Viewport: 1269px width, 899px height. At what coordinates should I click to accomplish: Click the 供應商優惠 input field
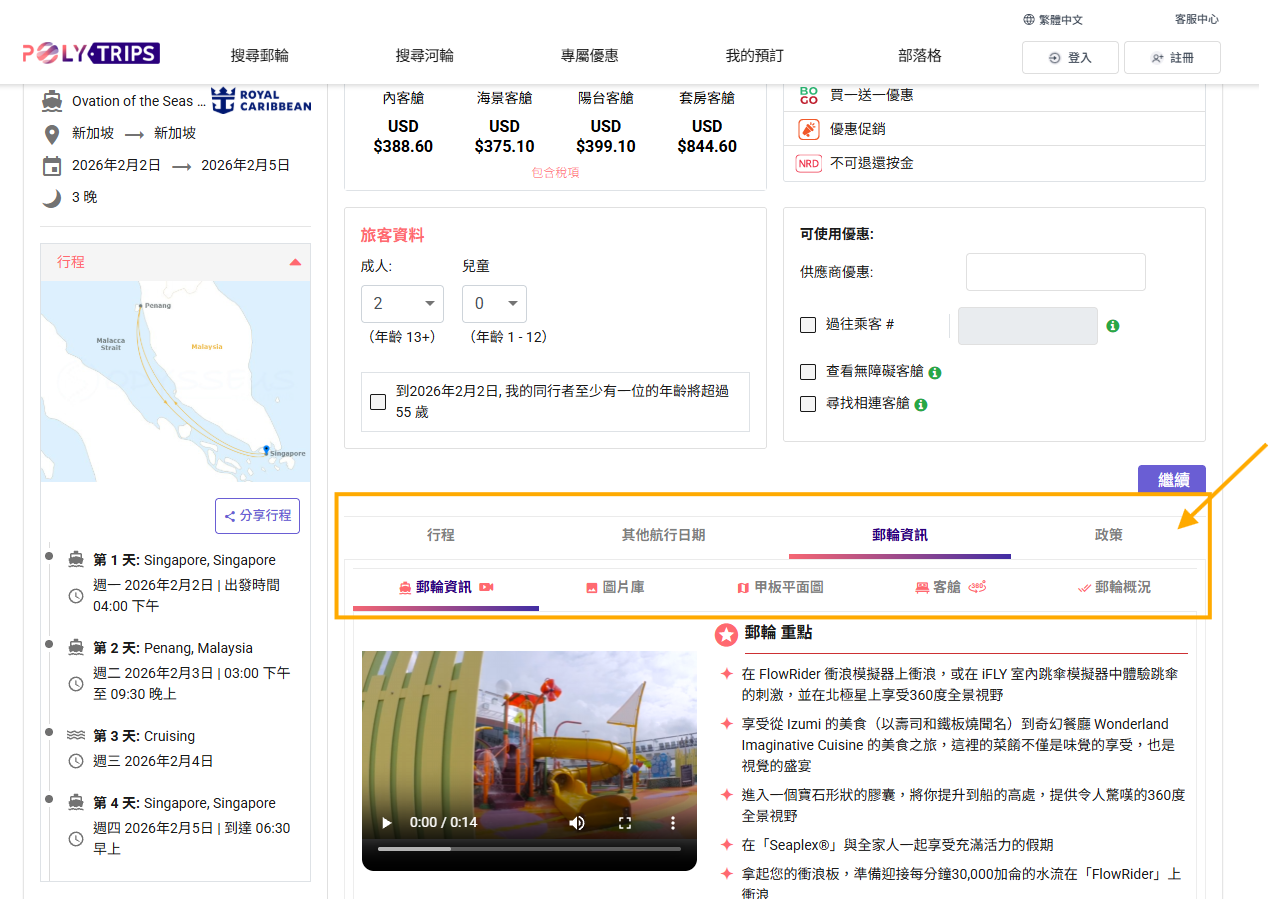pos(1055,272)
